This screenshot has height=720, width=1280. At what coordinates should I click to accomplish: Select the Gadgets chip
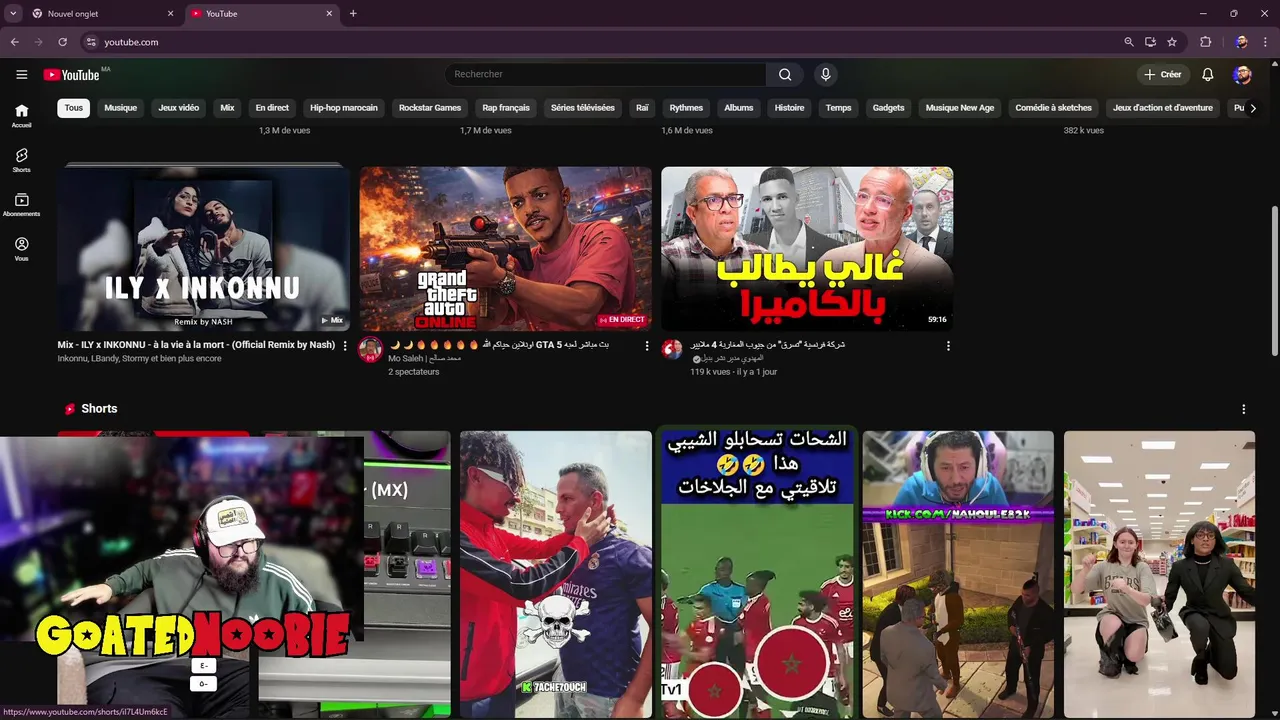coord(888,108)
